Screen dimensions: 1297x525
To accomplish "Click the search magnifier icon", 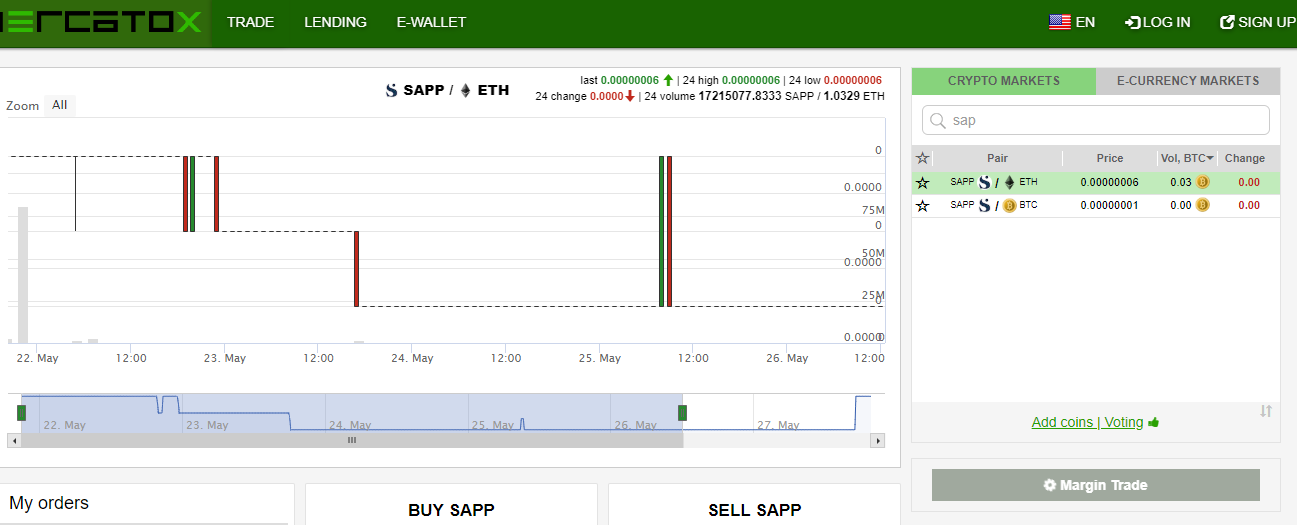I will [938, 120].
